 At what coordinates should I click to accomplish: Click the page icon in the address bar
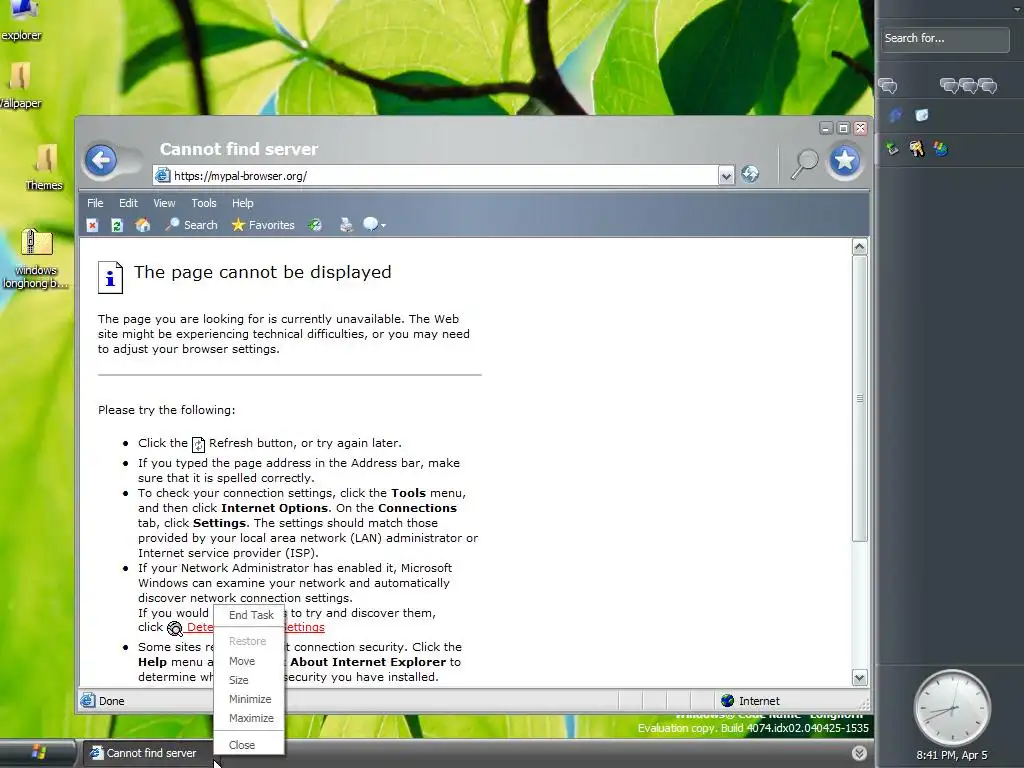pos(163,175)
